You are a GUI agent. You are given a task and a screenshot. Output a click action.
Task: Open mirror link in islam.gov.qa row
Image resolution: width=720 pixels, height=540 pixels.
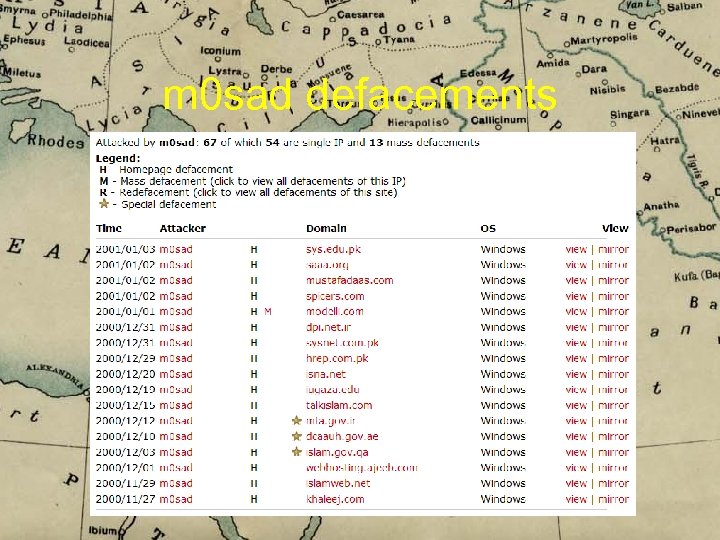613,452
